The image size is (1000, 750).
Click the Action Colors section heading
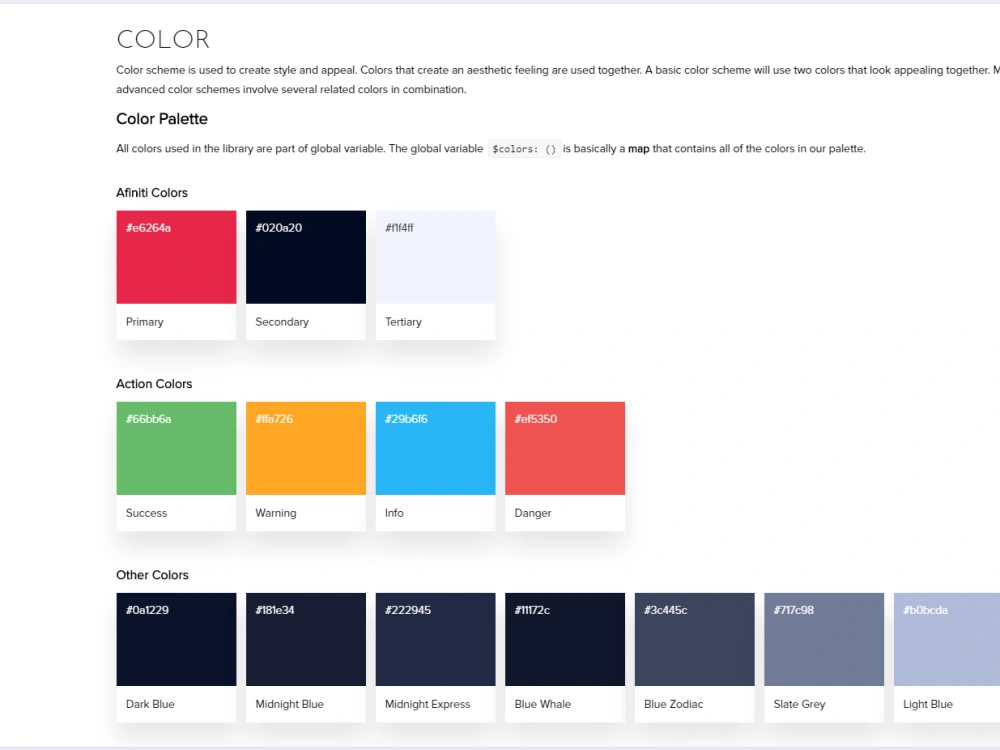tap(154, 384)
